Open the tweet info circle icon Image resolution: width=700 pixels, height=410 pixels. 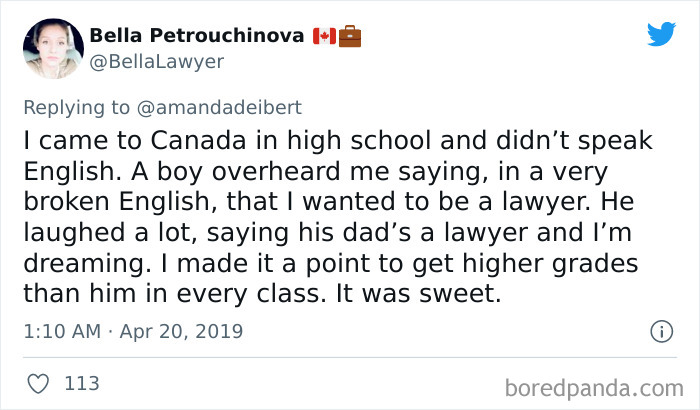tap(660, 331)
